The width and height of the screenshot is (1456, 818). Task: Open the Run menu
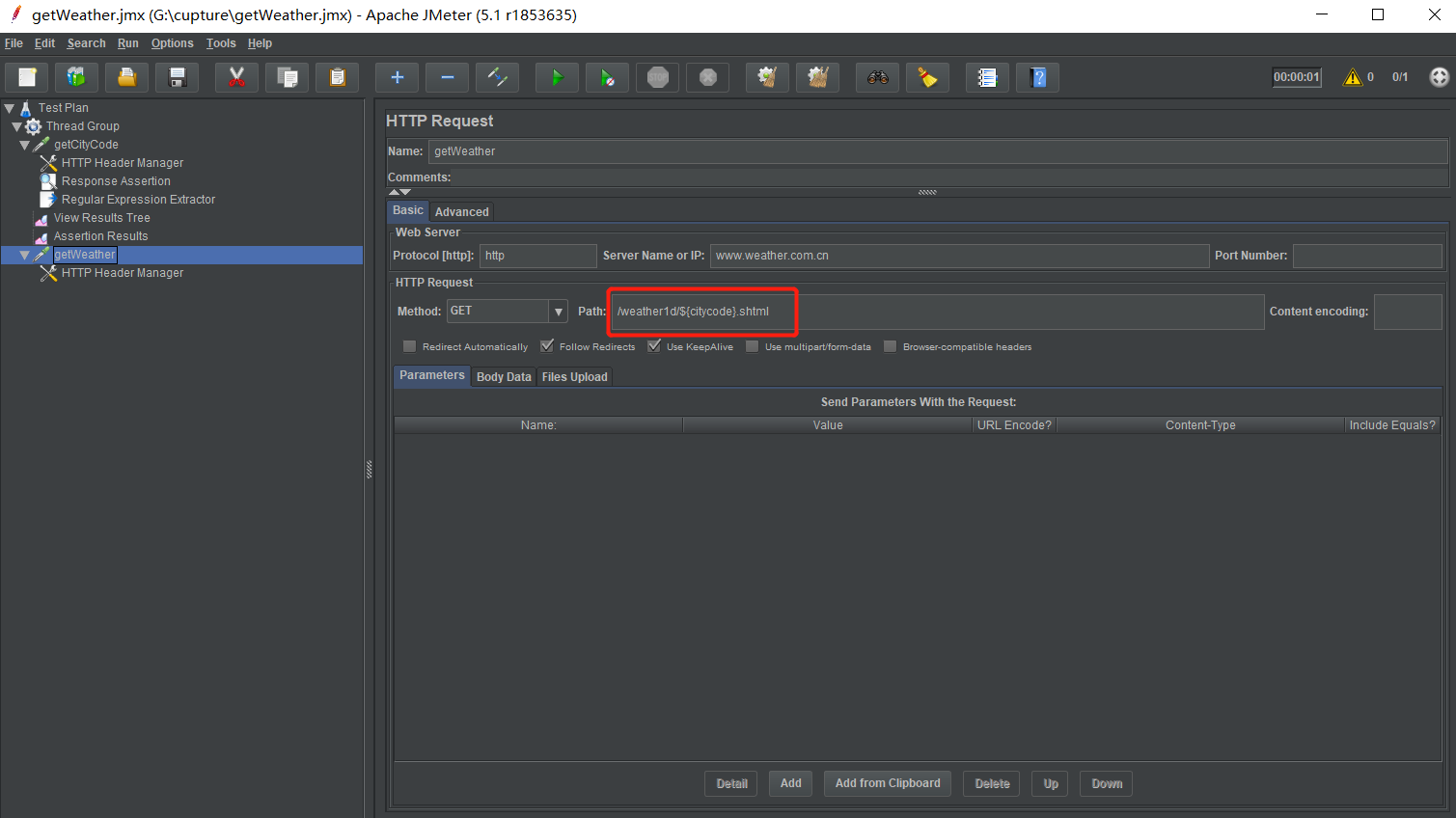[x=128, y=43]
